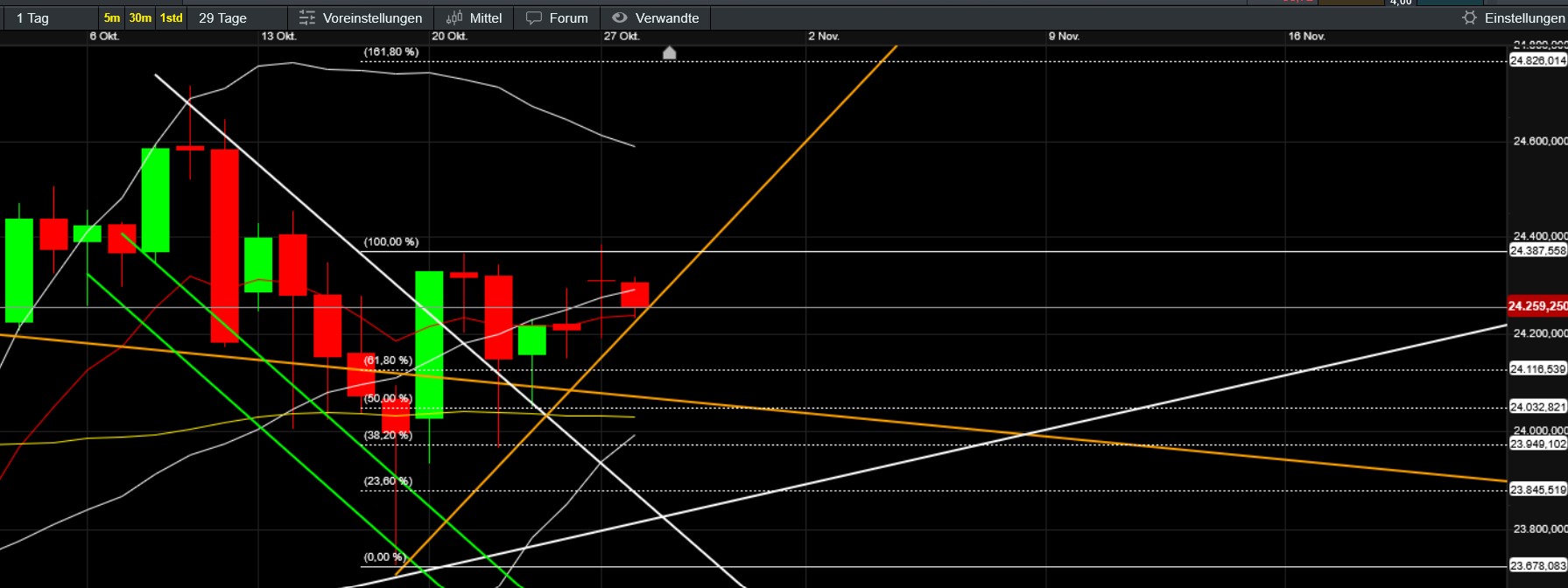Click the 23,60 % Fibonacci label
The width and height of the screenshot is (1568, 588).
(388, 481)
